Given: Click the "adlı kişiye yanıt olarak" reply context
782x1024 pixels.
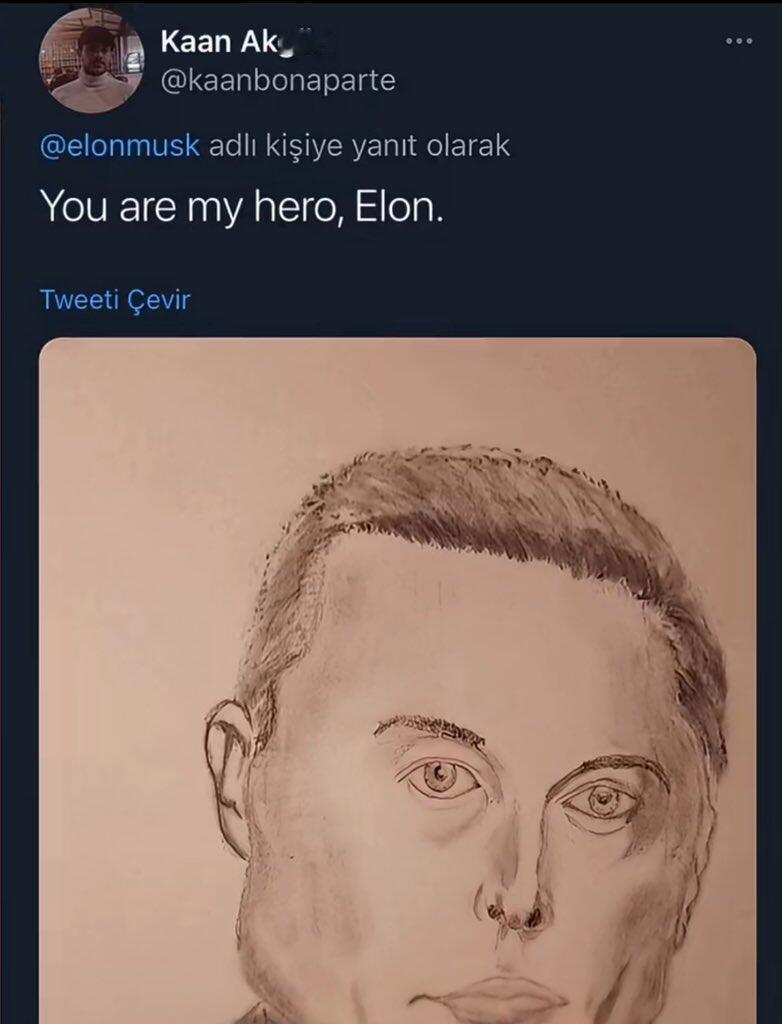Looking at the screenshot, I should pyautogui.click(x=359, y=146).
